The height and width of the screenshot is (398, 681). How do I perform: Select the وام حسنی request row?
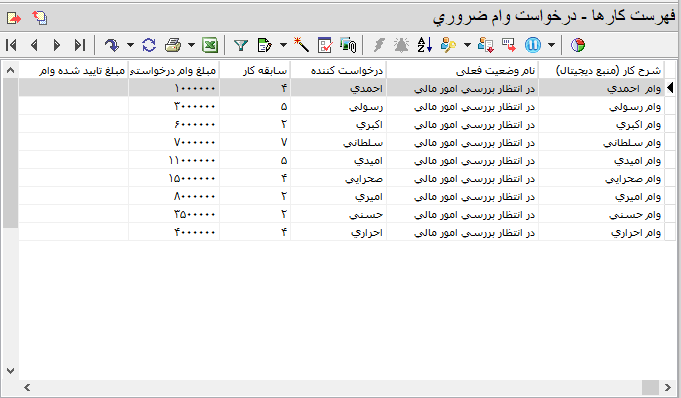(x=341, y=215)
